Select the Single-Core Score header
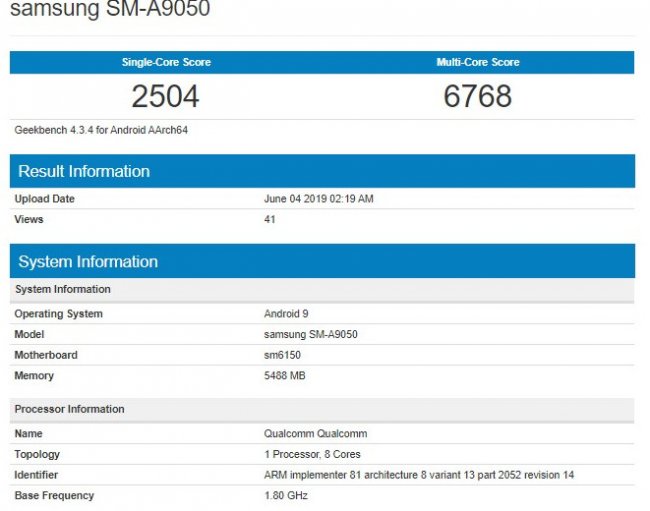This screenshot has height=511, width=650. point(166,62)
